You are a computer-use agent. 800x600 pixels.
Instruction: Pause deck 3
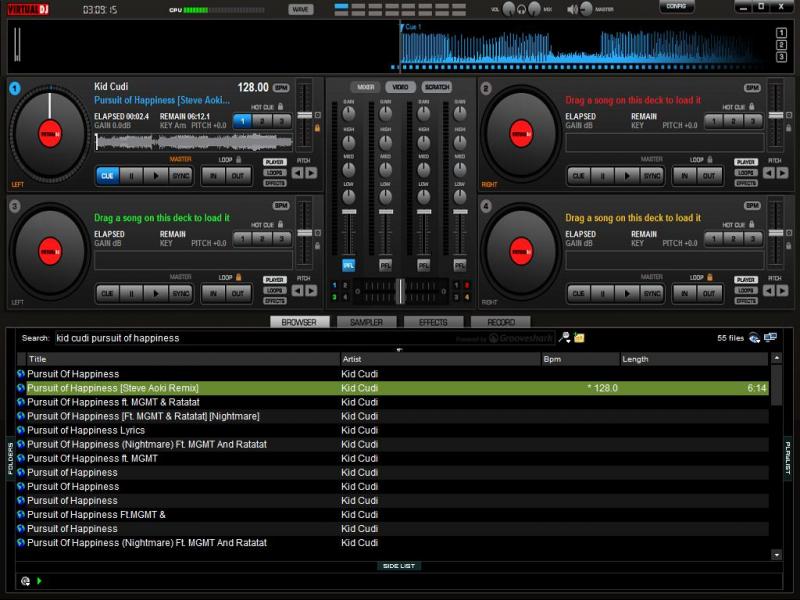[132, 294]
